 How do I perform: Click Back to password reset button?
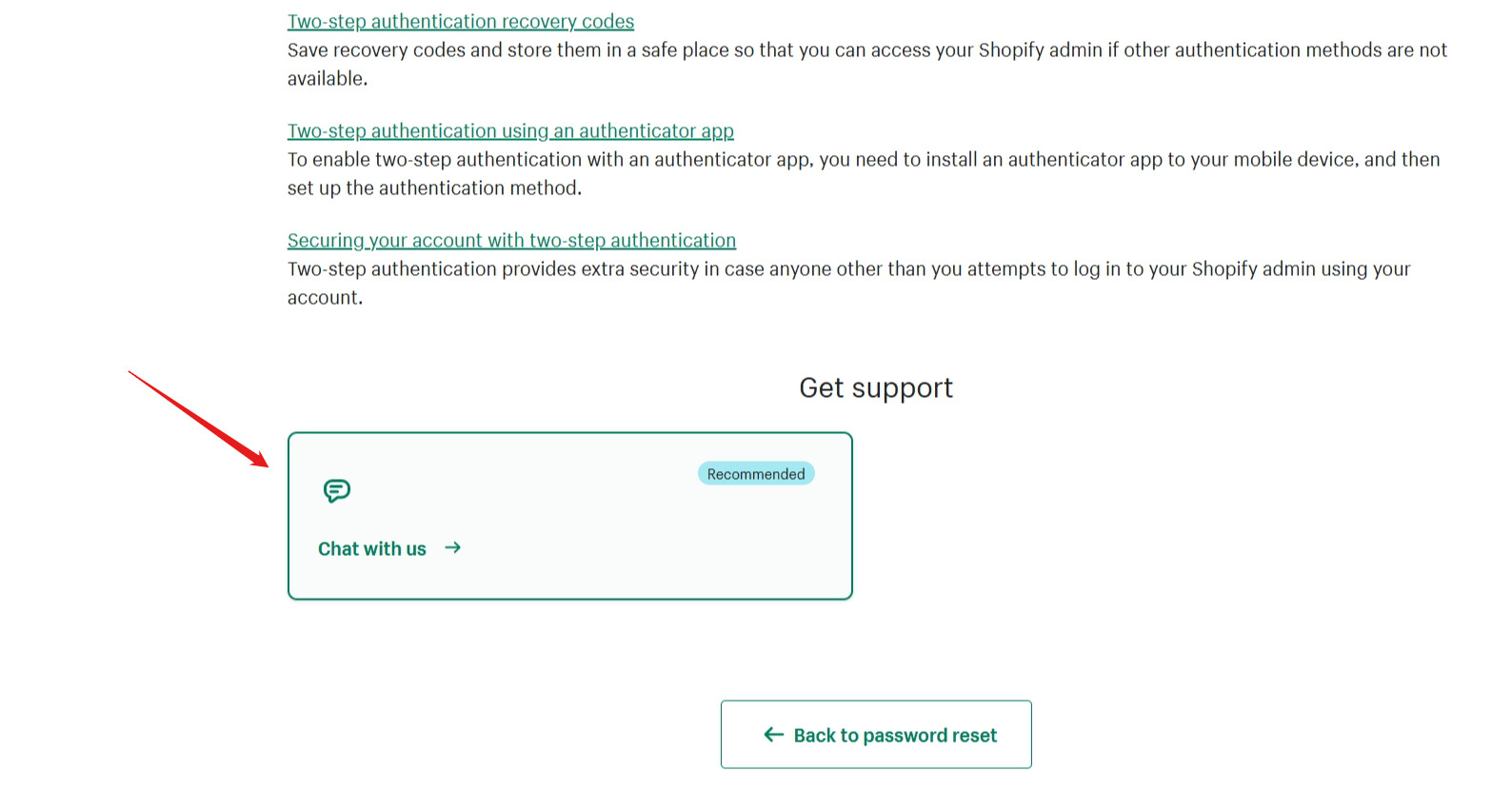point(876,735)
